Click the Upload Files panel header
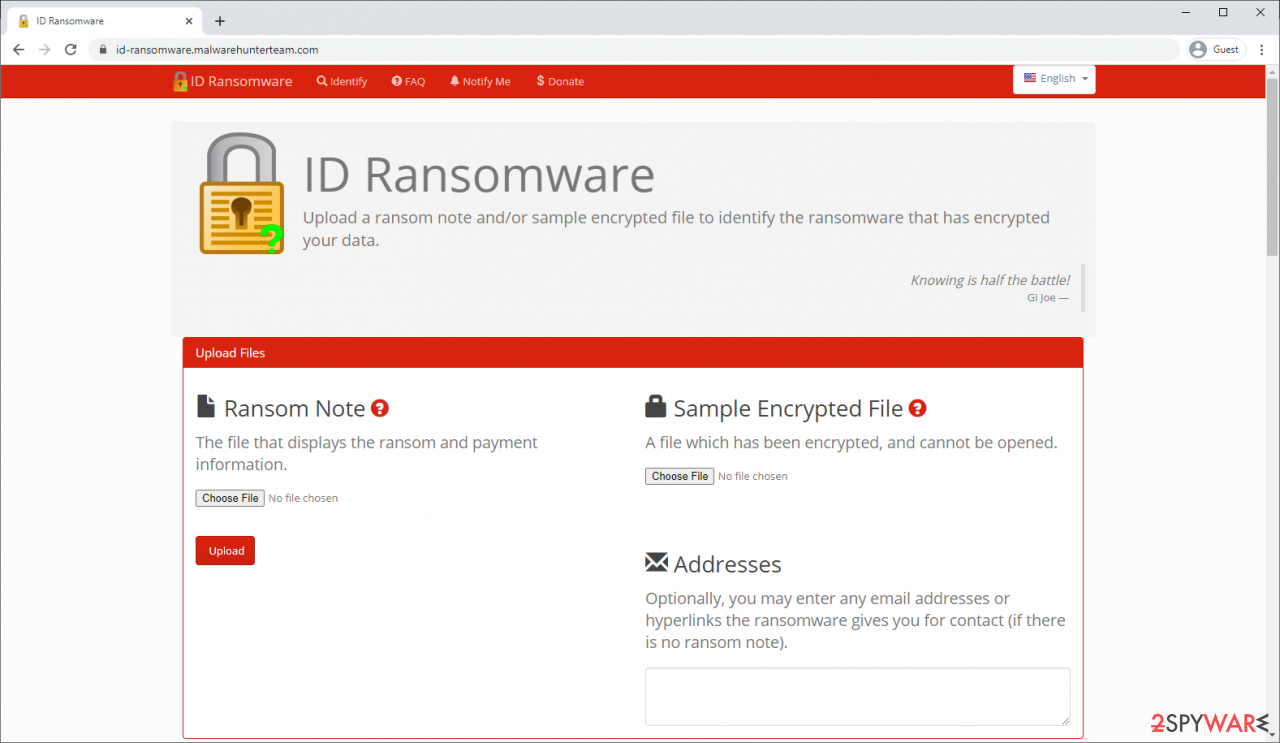The image size is (1280, 743). 632,353
